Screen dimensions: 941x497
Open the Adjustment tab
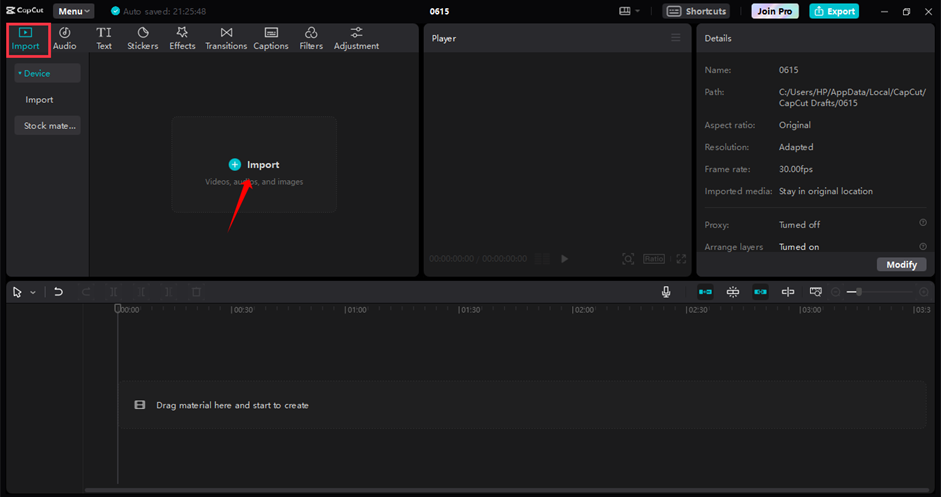[x=356, y=39]
